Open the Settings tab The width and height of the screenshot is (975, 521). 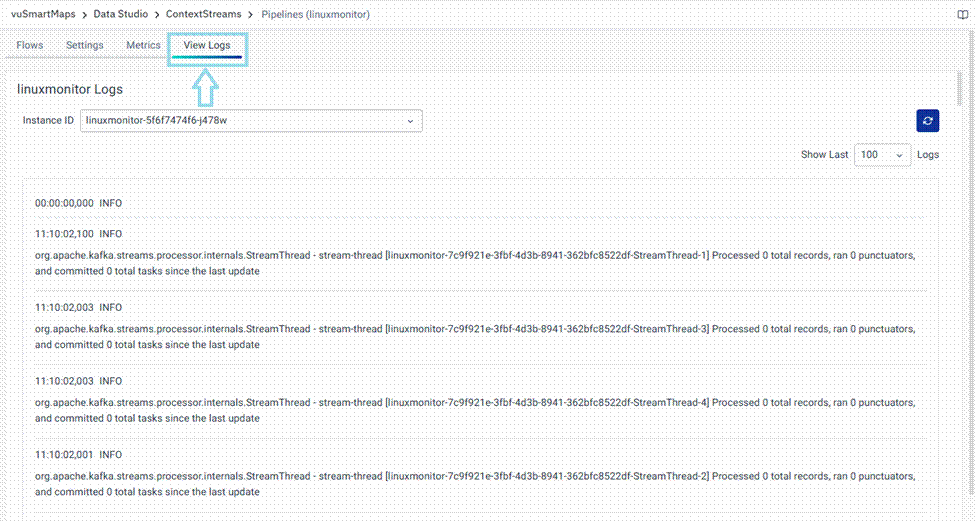coord(85,46)
